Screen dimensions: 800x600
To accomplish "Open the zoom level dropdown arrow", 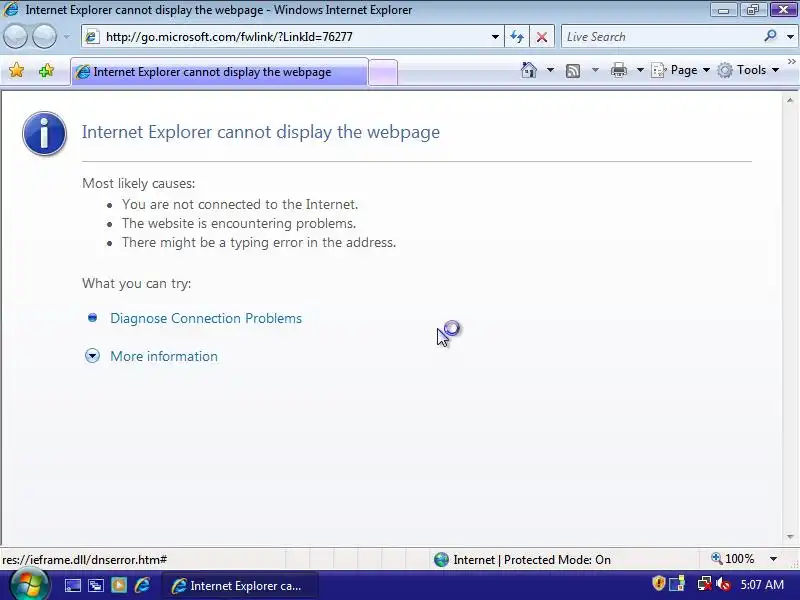I will [773, 559].
